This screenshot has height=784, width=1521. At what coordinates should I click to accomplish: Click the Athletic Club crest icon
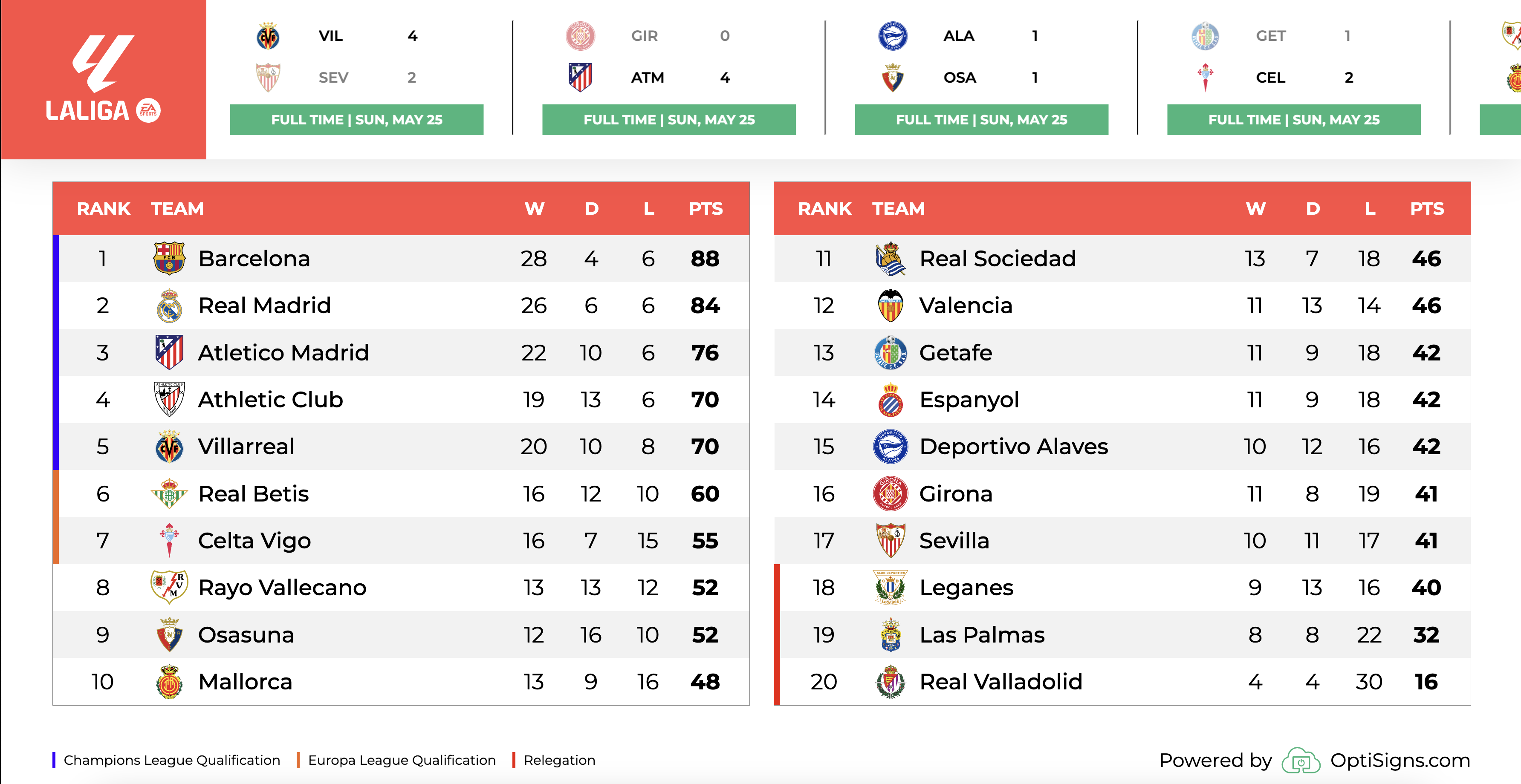(x=169, y=399)
